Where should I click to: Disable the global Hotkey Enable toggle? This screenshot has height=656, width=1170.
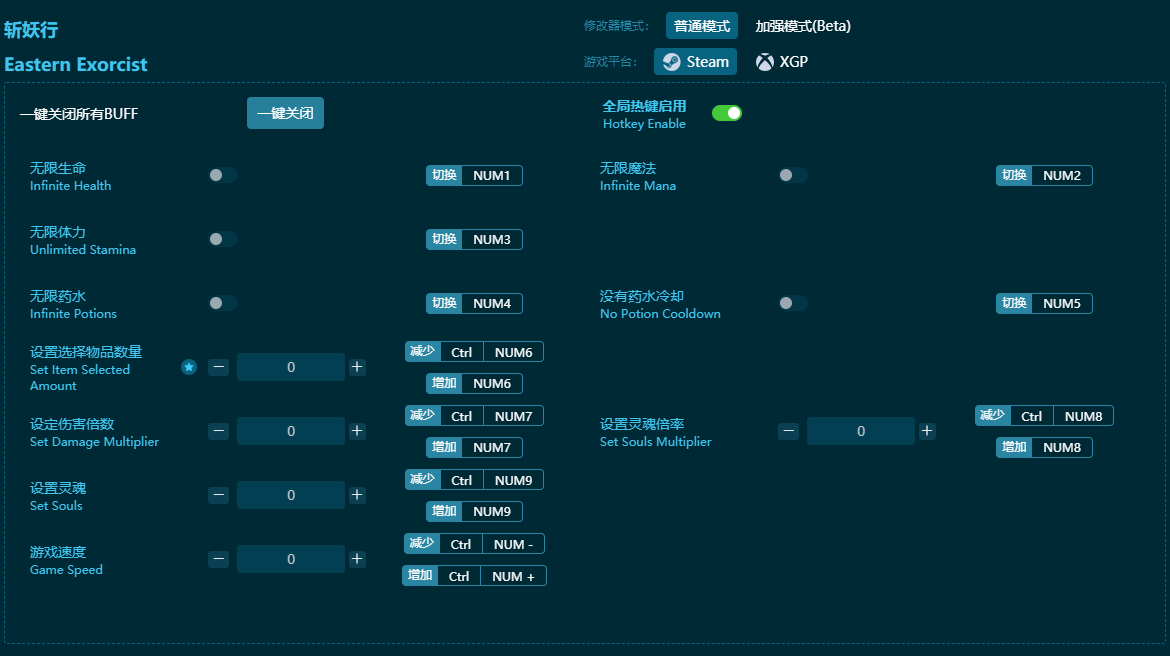(x=727, y=113)
